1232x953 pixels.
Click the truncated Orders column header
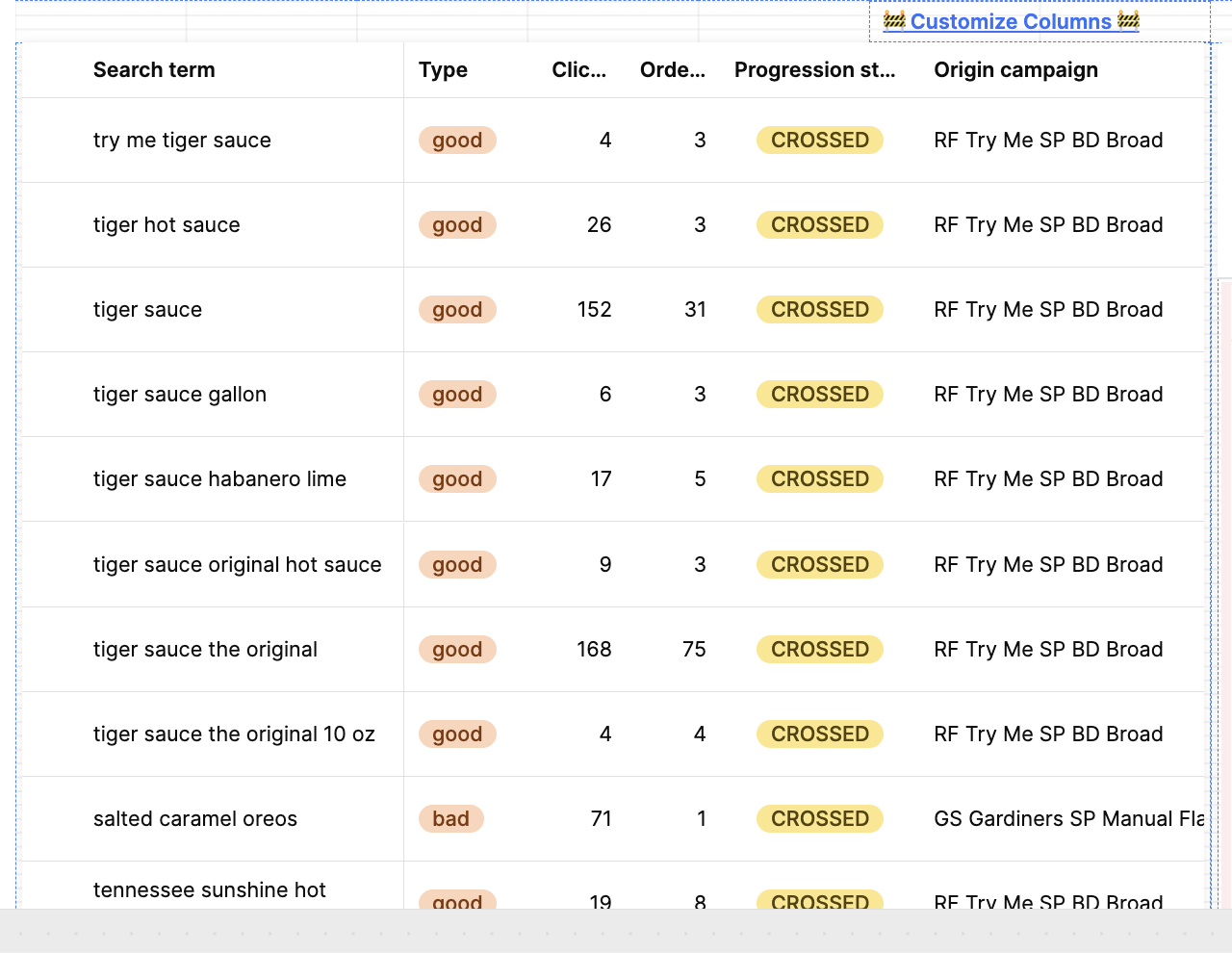[672, 70]
